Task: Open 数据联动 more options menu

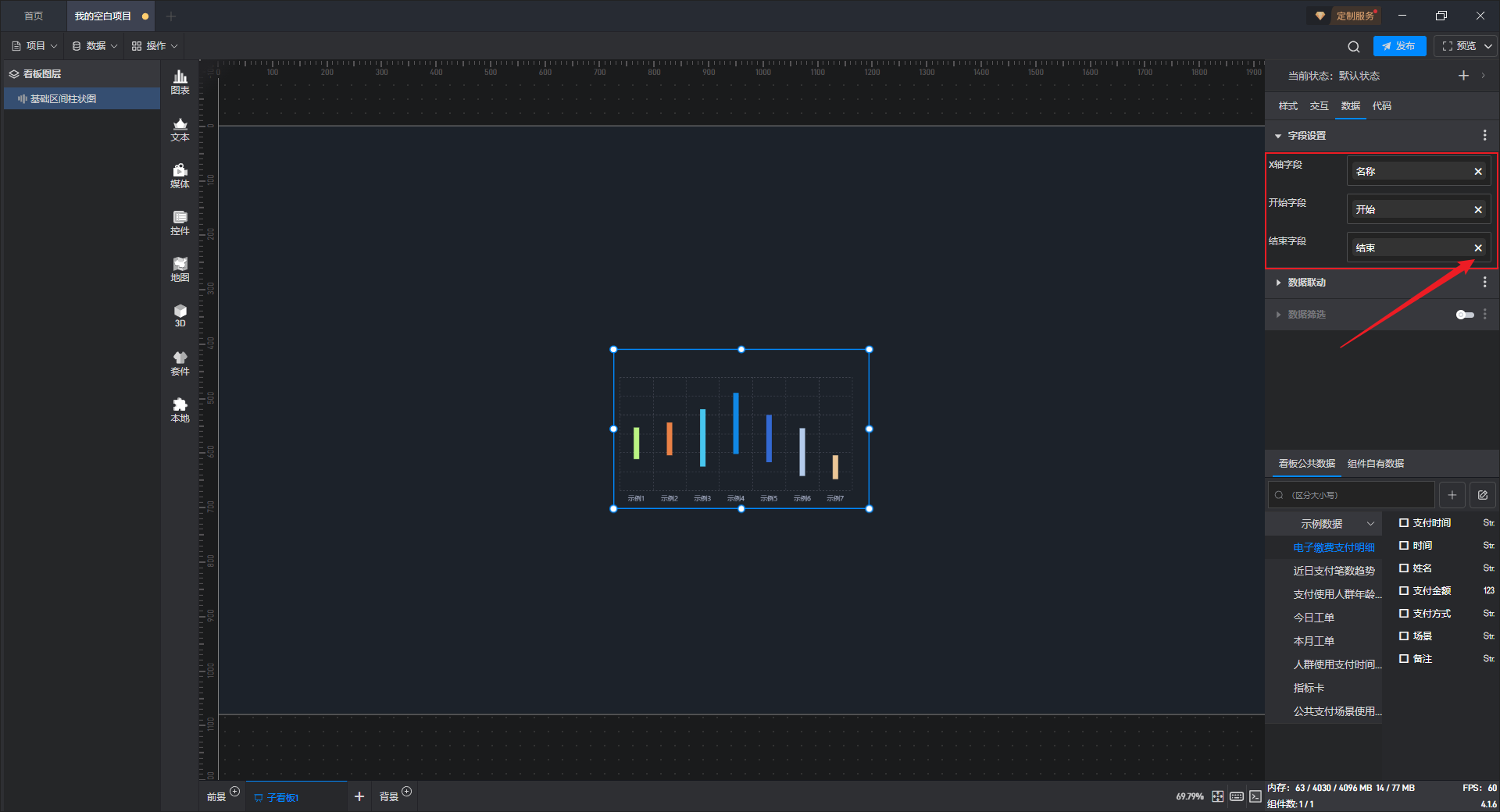Action: pyautogui.click(x=1485, y=283)
